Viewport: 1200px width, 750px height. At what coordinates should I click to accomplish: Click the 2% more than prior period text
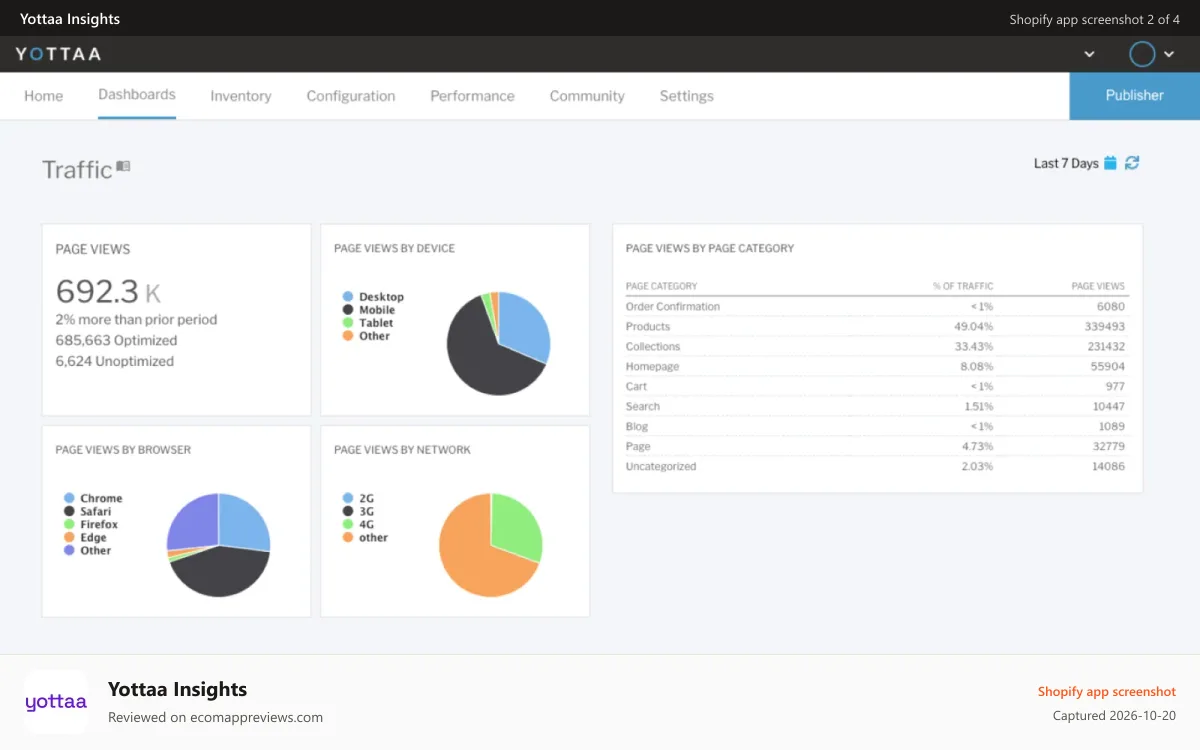(x=136, y=320)
